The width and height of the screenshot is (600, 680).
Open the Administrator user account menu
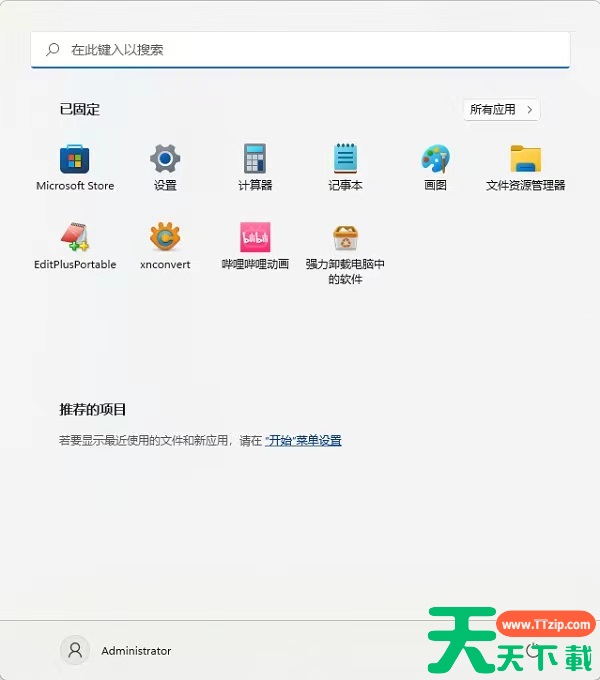pos(116,651)
